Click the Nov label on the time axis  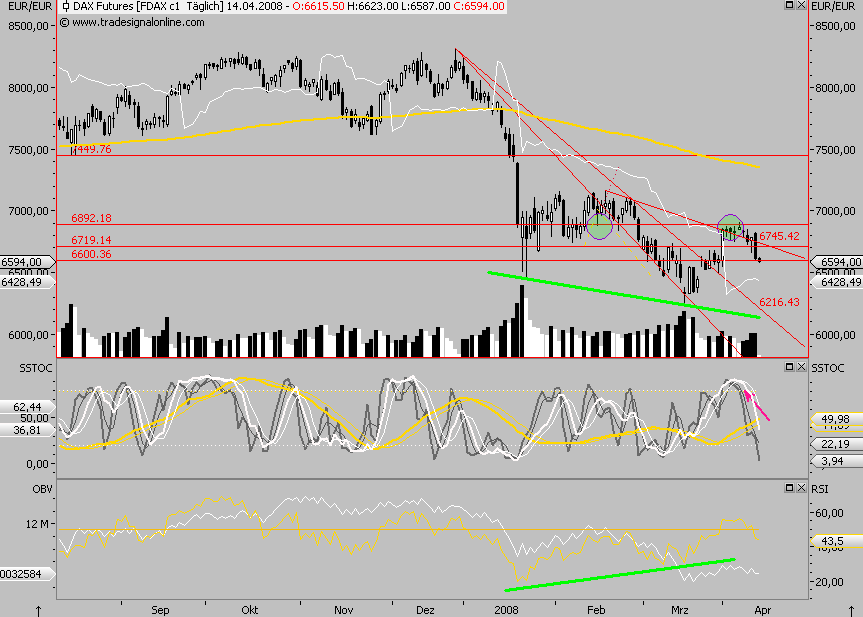[x=343, y=610]
